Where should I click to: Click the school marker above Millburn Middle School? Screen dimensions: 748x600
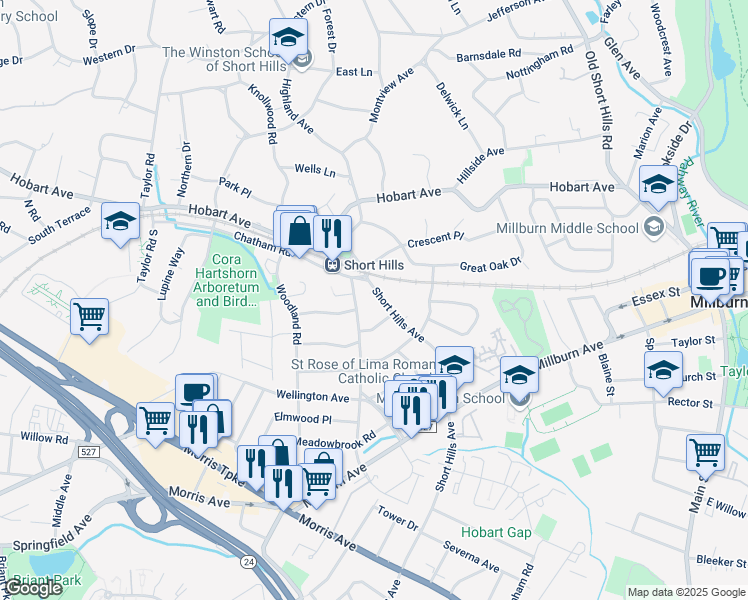pos(658,187)
